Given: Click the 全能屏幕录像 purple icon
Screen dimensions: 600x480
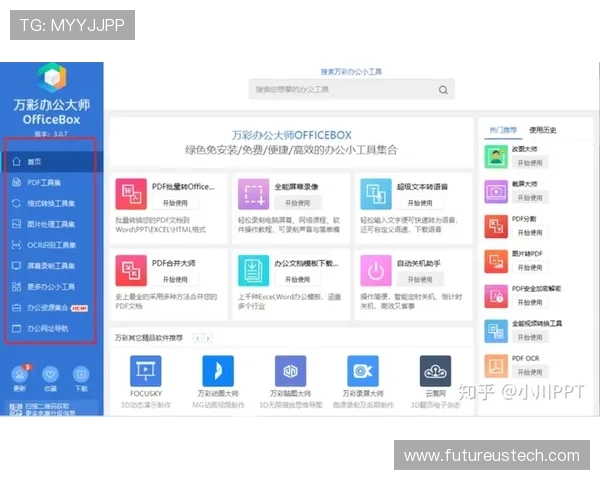Looking at the screenshot, I should [x=253, y=194].
